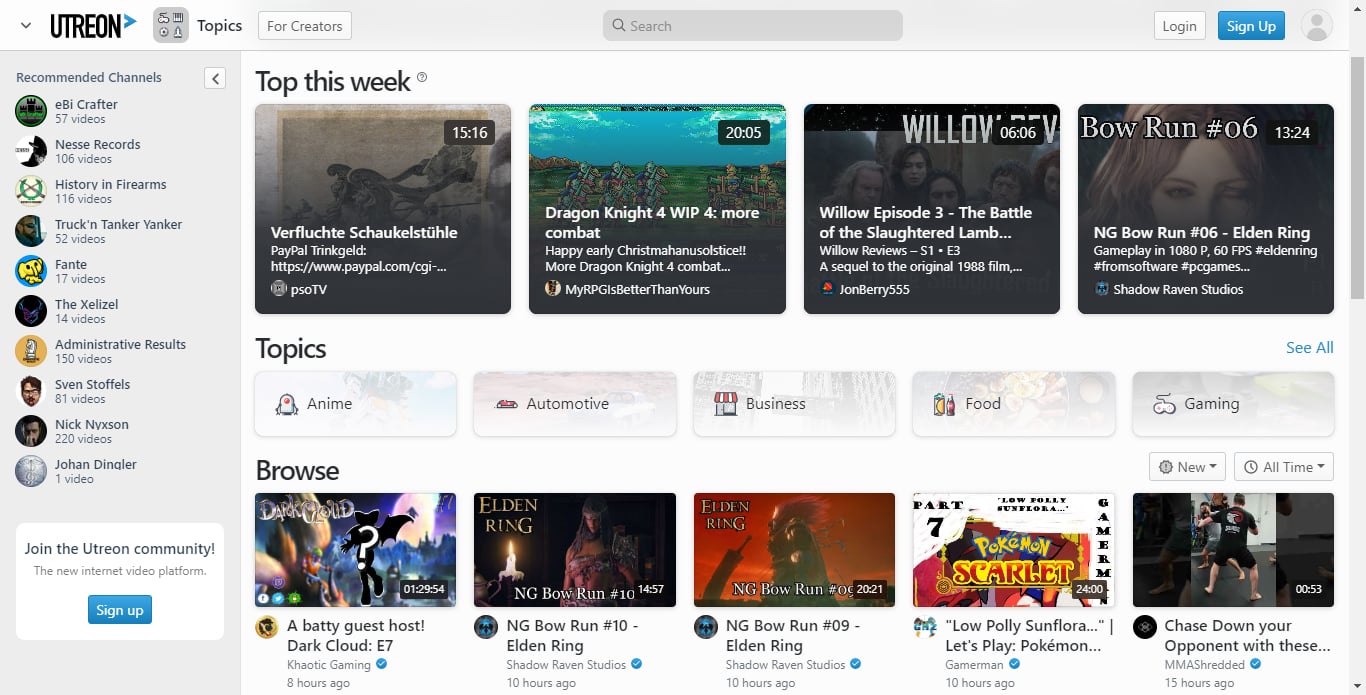Open the user profile avatar icon
The width and height of the screenshot is (1366, 695).
coord(1317,26)
